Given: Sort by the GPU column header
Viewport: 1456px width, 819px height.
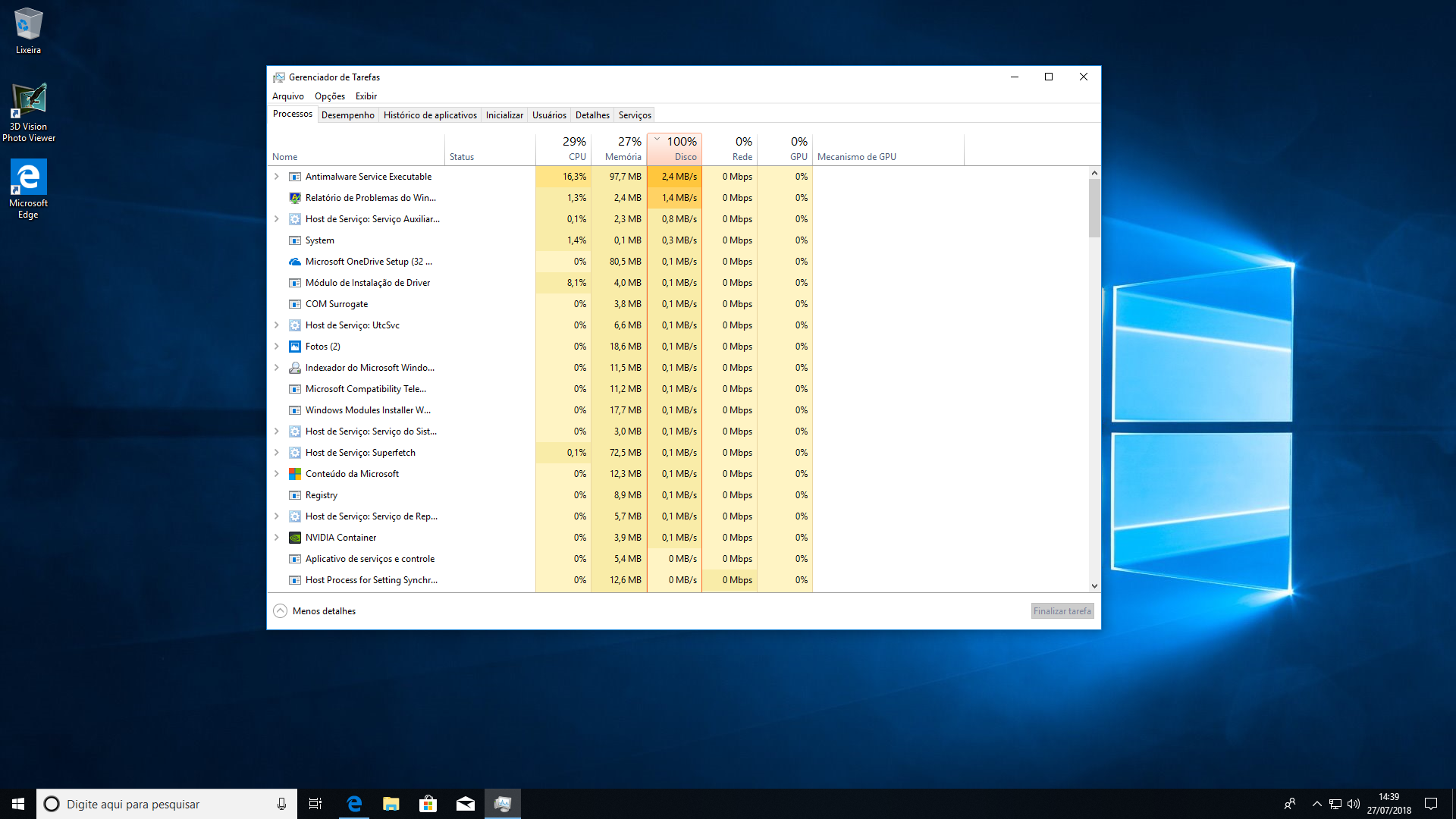Looking at the screenshot, I should (785, 149).
